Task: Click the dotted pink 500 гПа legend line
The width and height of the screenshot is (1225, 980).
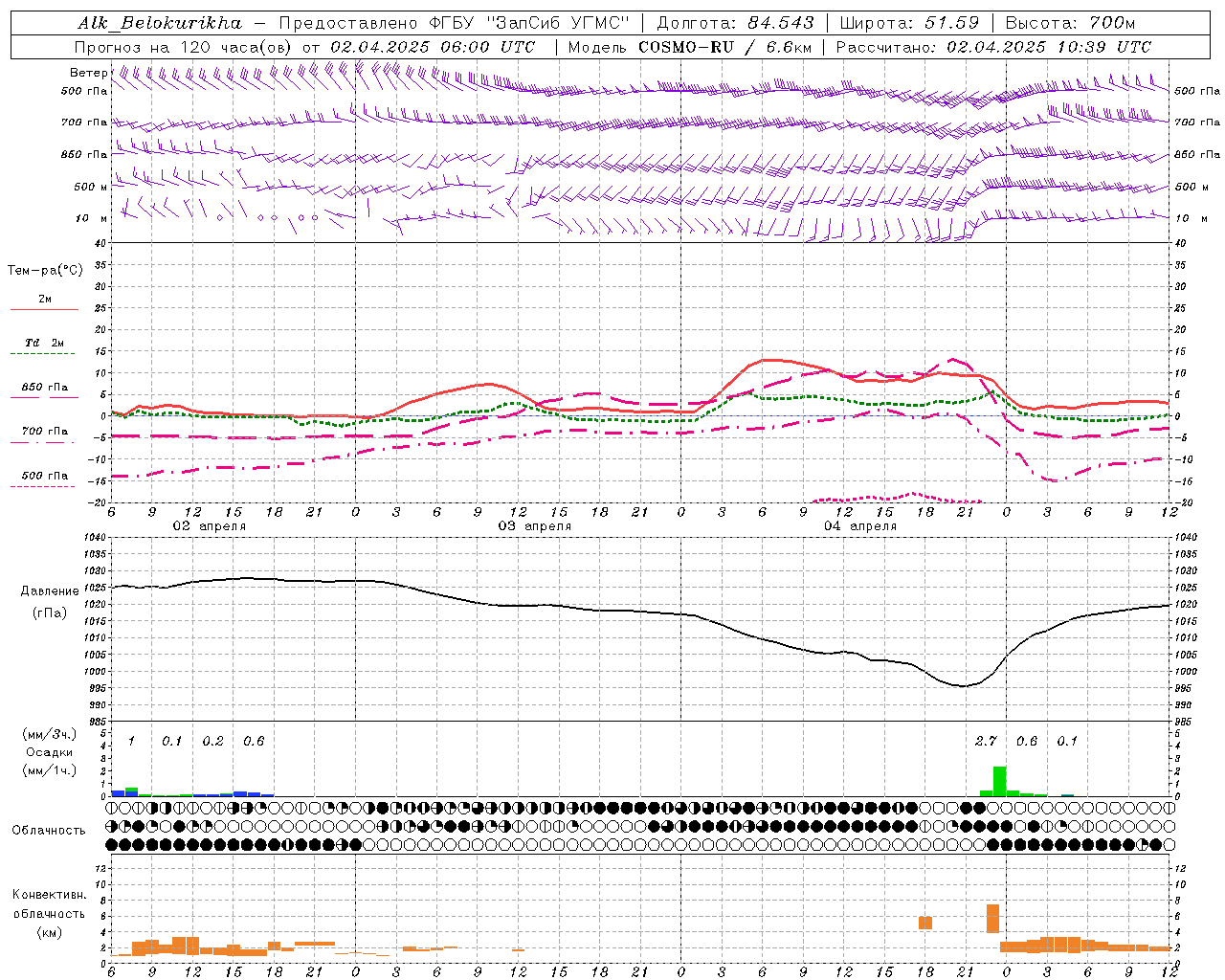Action: click(x=44, y=486)
